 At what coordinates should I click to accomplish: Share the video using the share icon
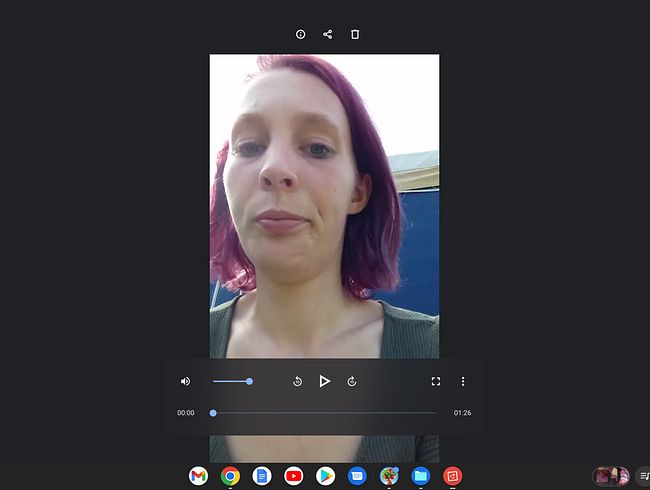pyautogui.click(x=327, y=34)
